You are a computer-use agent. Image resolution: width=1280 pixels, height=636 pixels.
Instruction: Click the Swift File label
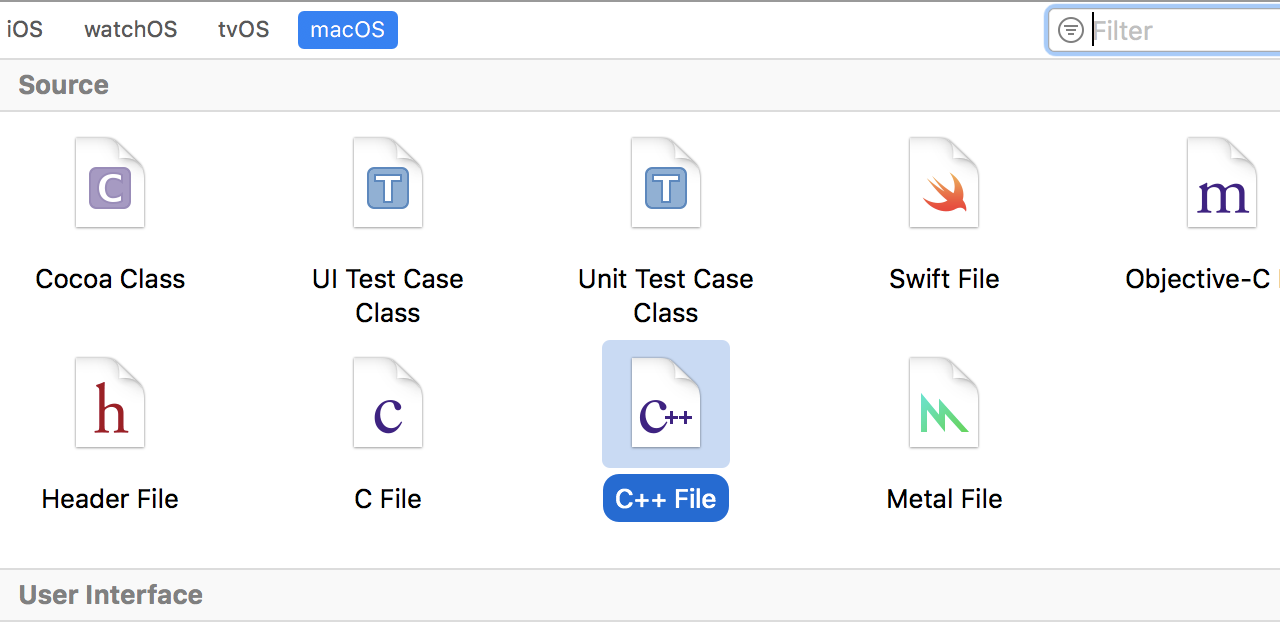(x=944, y=279)
